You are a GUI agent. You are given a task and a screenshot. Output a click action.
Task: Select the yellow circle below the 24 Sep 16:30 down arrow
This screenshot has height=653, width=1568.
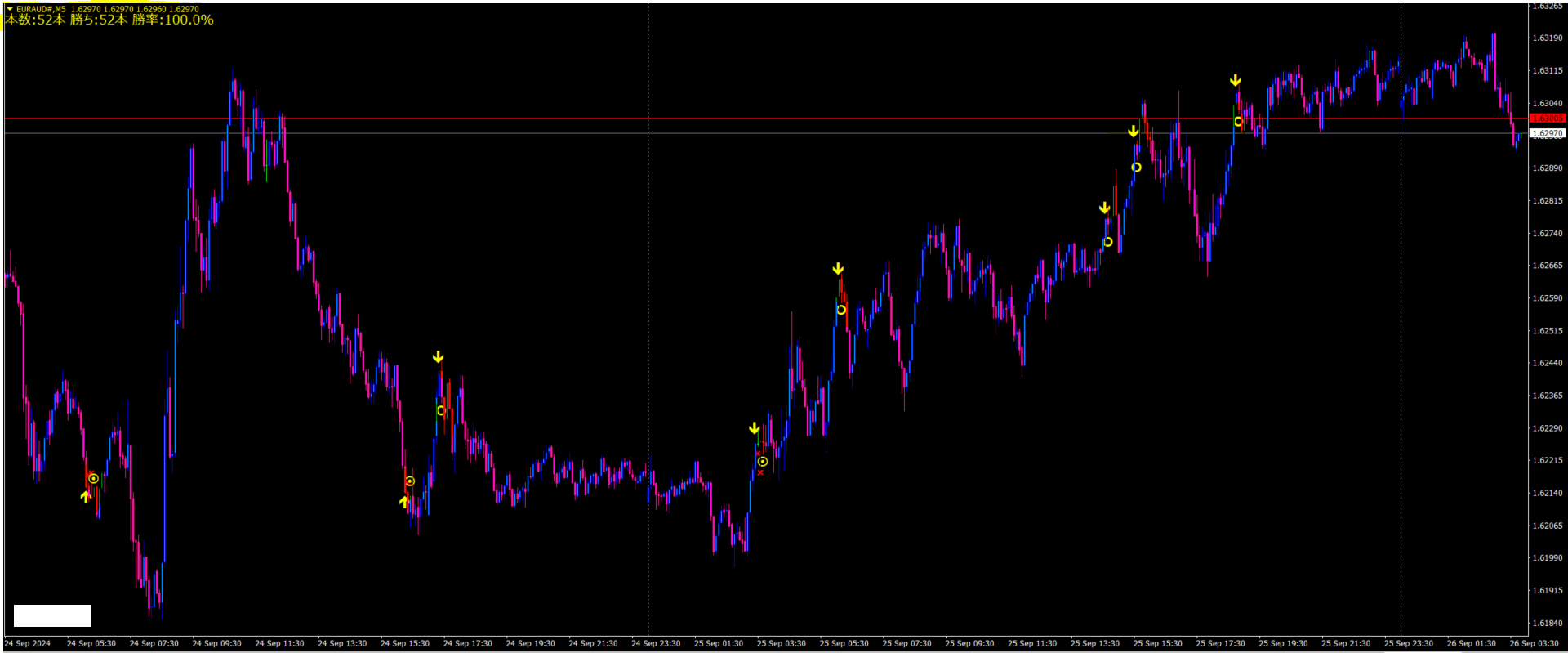coord(441,410)
